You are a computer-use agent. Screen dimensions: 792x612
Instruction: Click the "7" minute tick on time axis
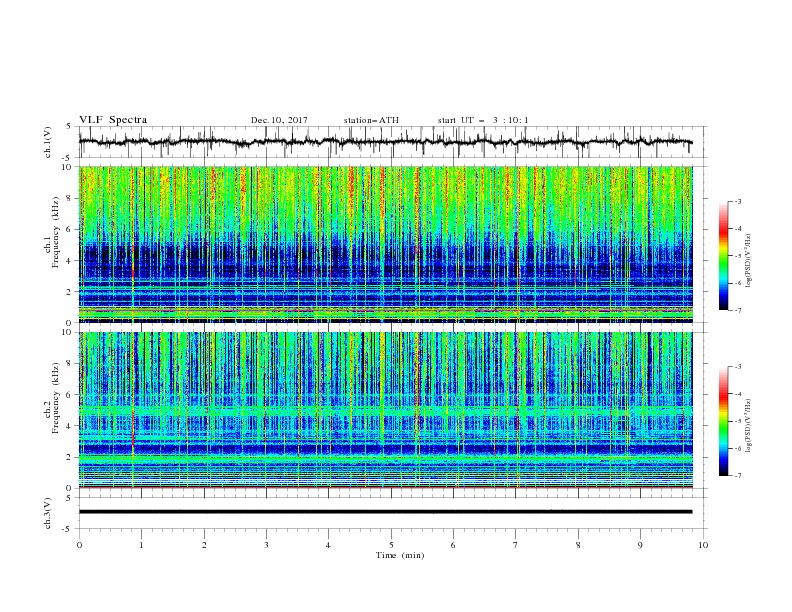coord(516,545)
